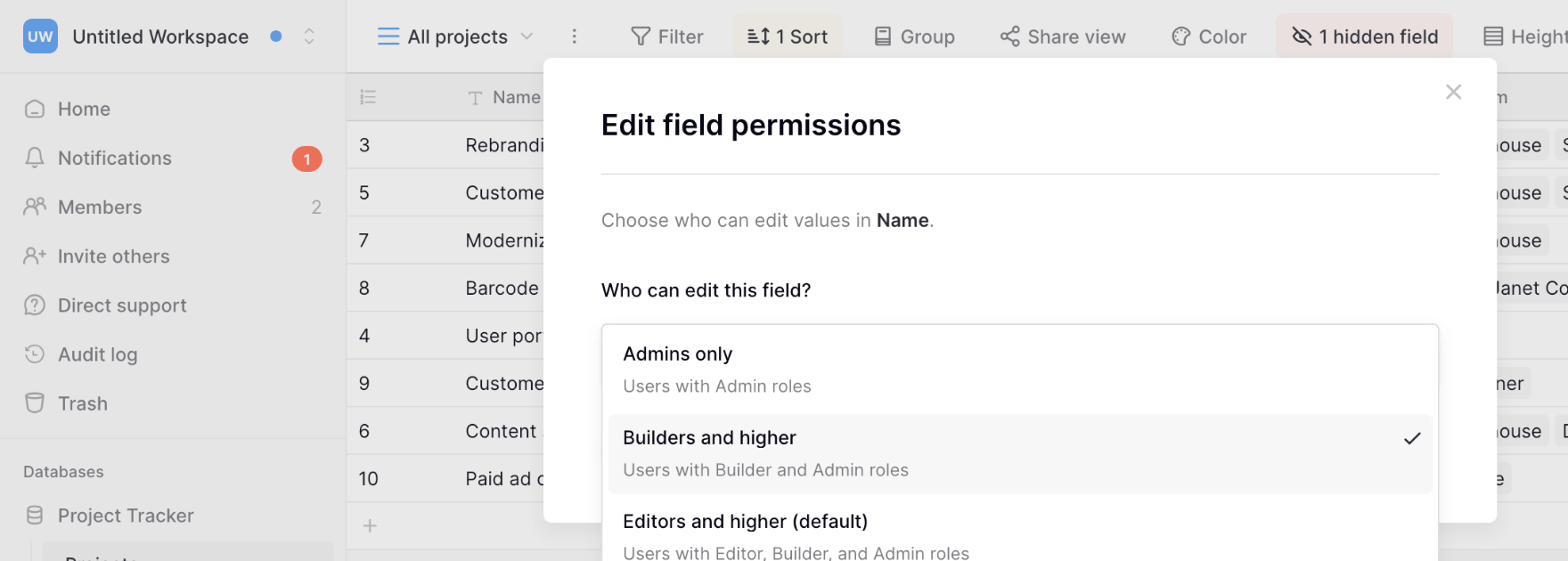Click Invite others in sidebar

pos(113,256)
